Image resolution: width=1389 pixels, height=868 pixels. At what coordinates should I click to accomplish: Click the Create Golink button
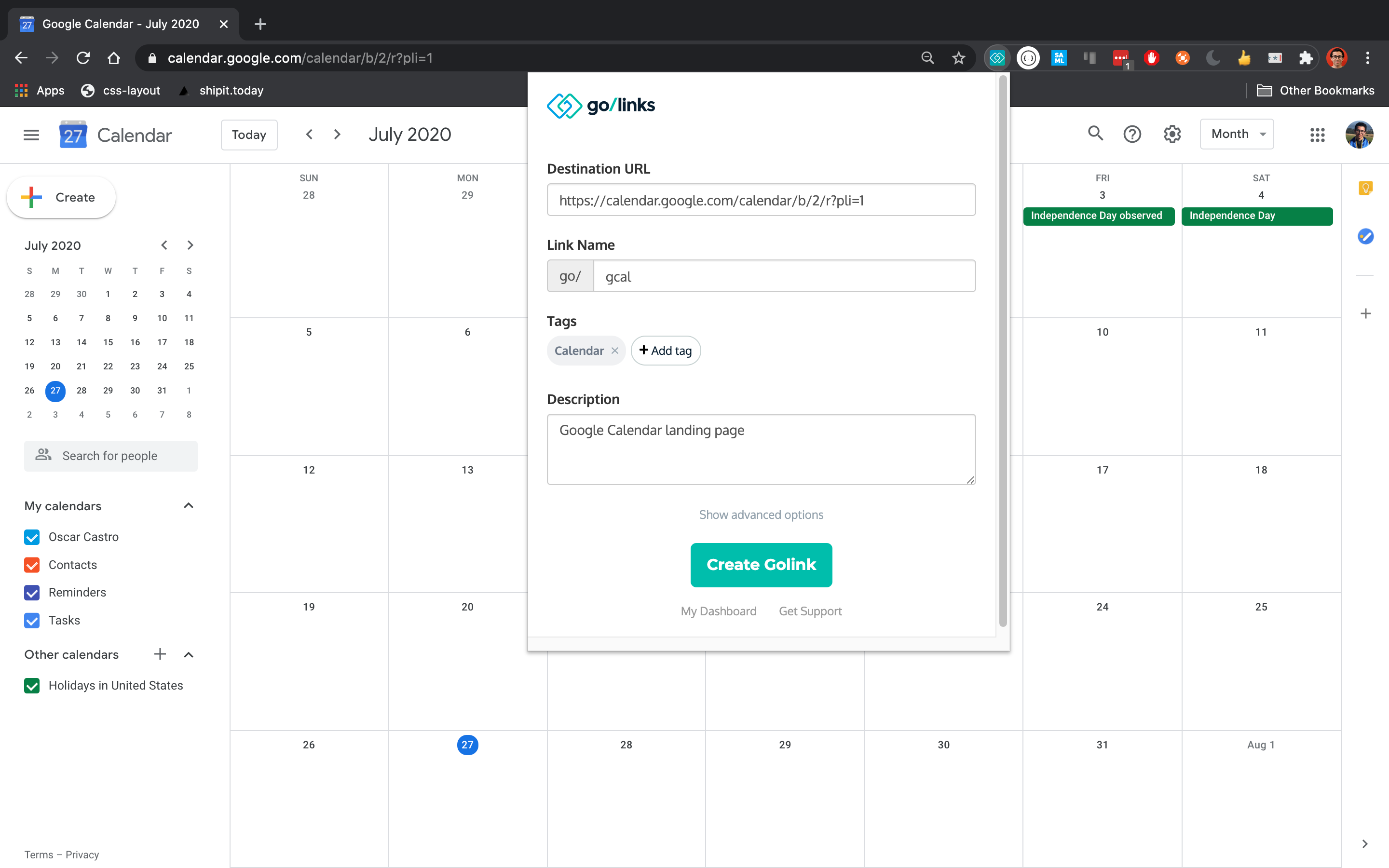click(761, 565)
